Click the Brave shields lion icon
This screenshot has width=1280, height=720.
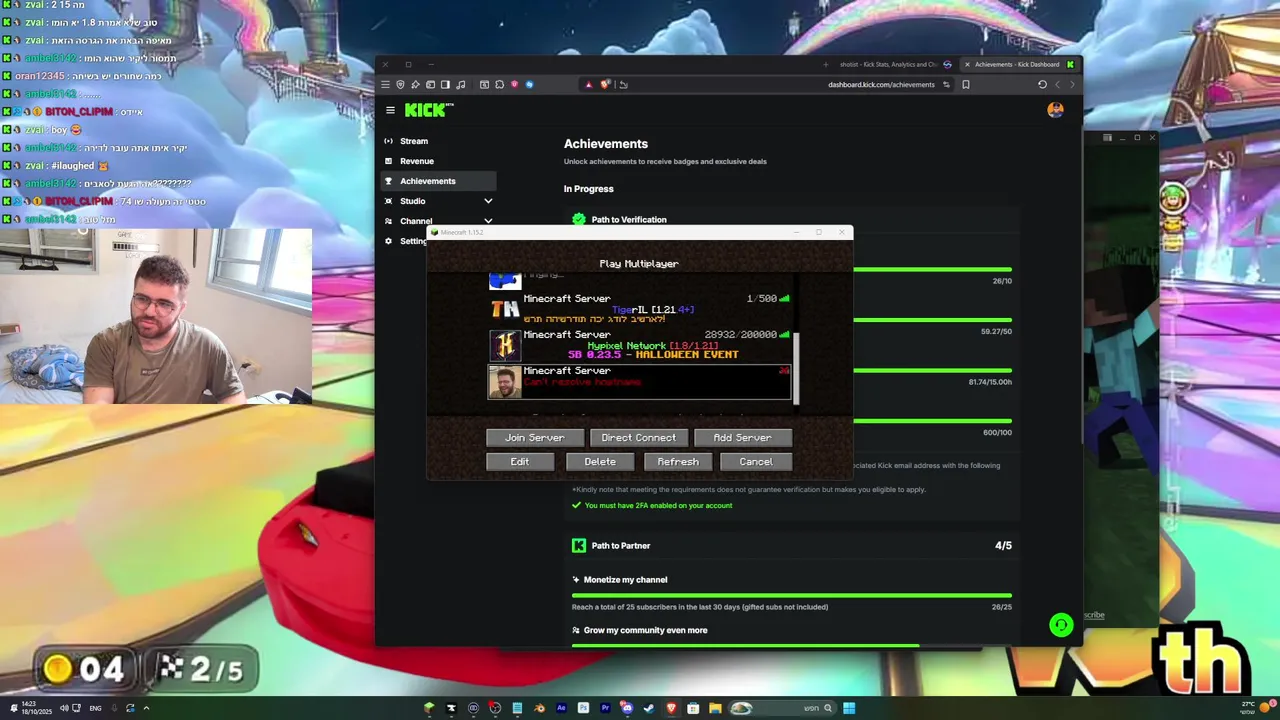point(605,84)
